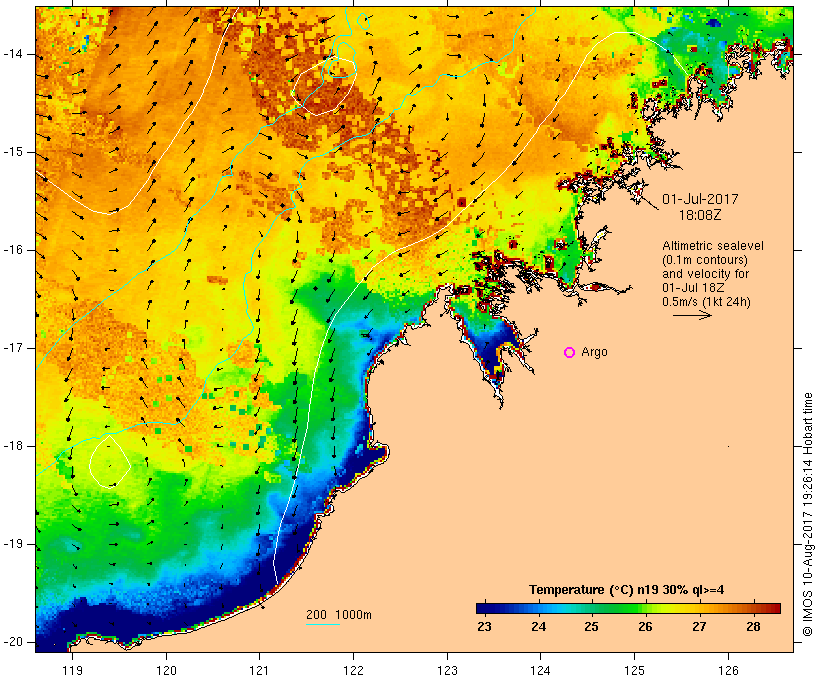Click the 'and velocity for' text line
This screenshot has width=820, height=680.
705,274
